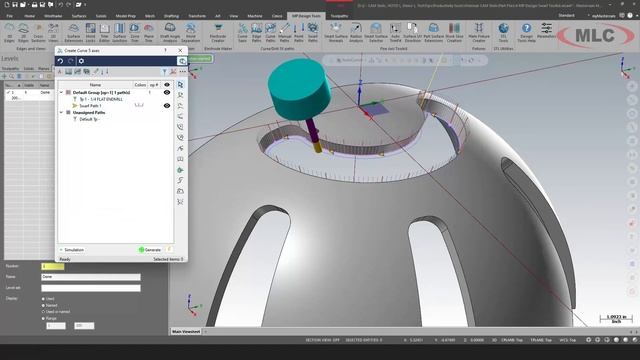
Task: Collapse the Default Group tree node
Action: pyautogui.click(x=62, y=93)
